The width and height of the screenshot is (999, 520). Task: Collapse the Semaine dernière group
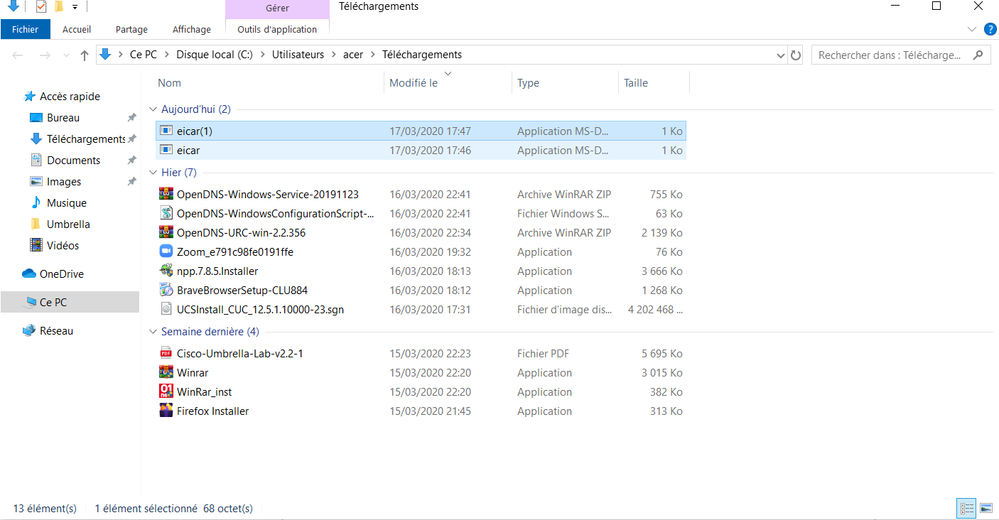pos(153,332)
